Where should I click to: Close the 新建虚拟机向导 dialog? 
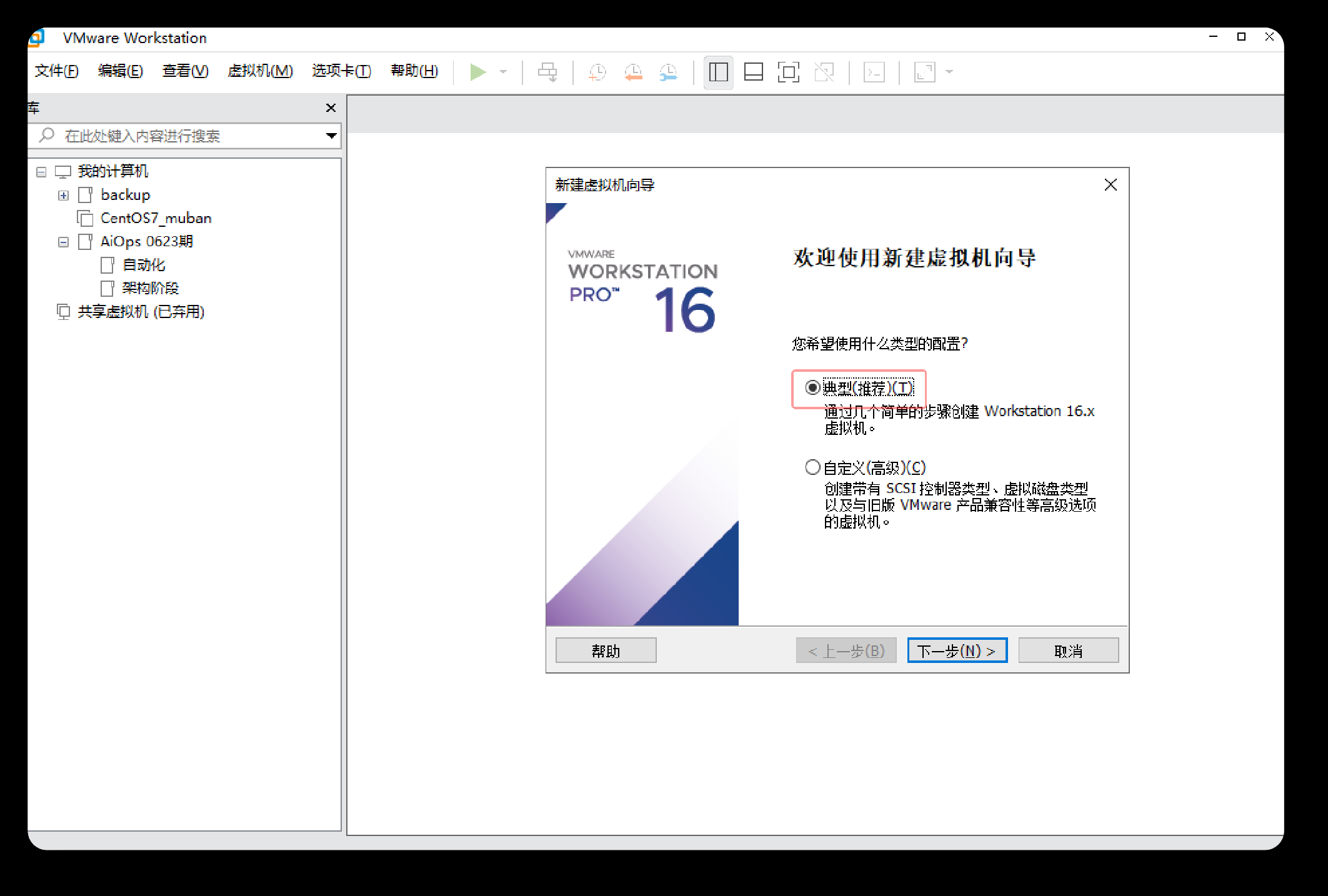(x=1111, y=185)
